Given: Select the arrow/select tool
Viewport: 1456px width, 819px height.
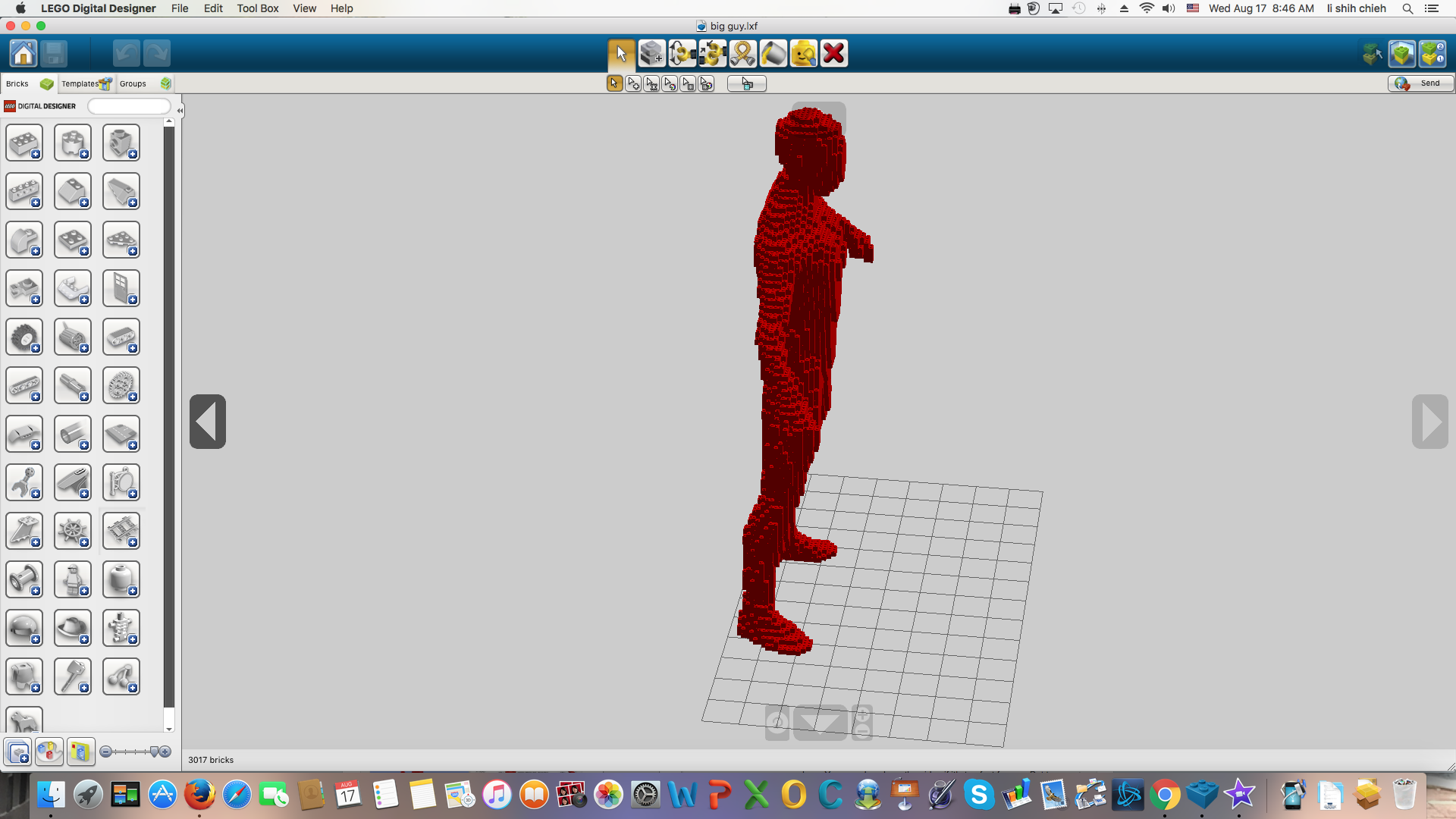Looking at the screenshot, I should [620, 53].
